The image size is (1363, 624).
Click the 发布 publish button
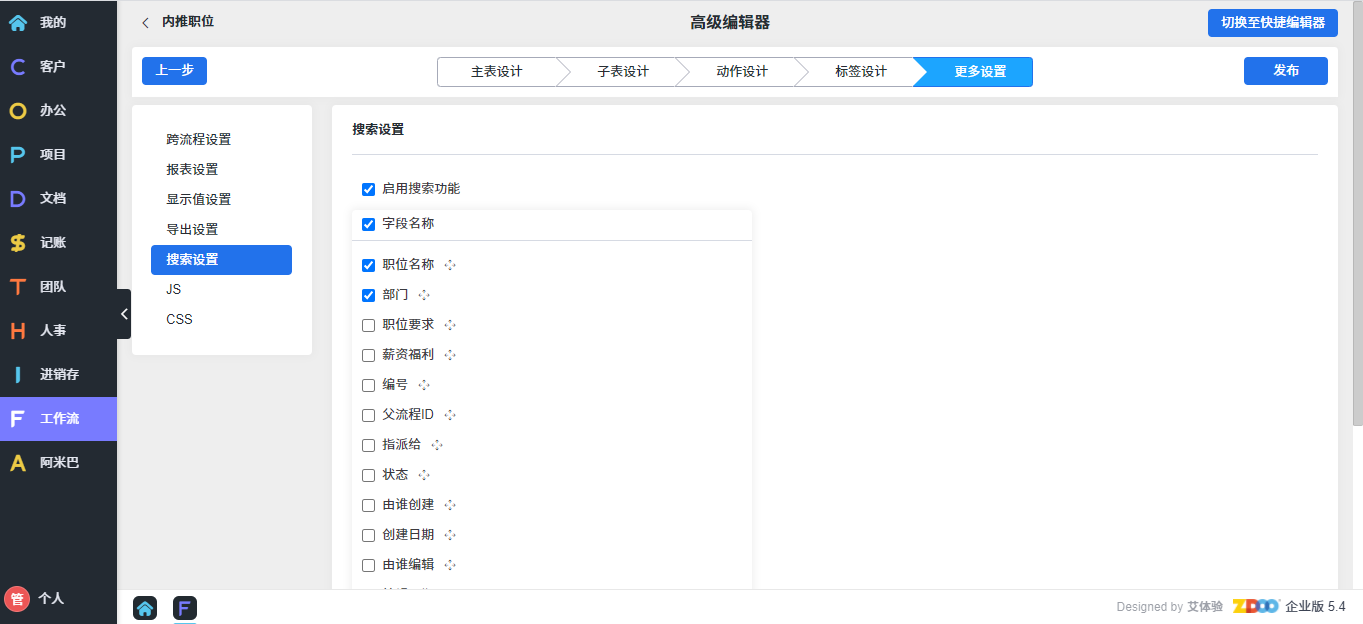click(1285, 71)
